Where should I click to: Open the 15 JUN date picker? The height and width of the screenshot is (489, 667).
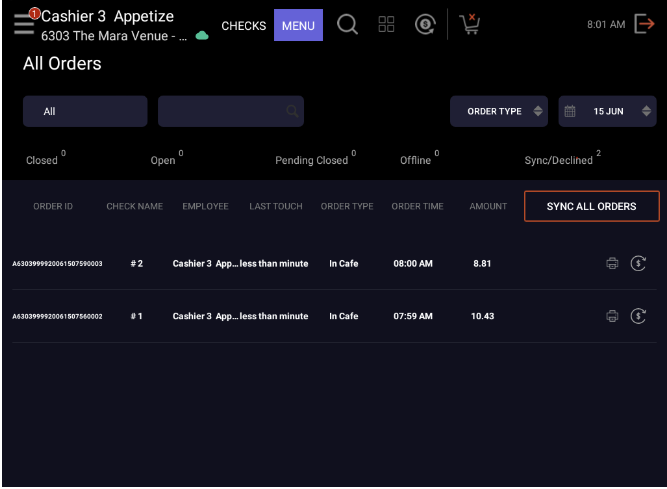click(x=607, y=111)
